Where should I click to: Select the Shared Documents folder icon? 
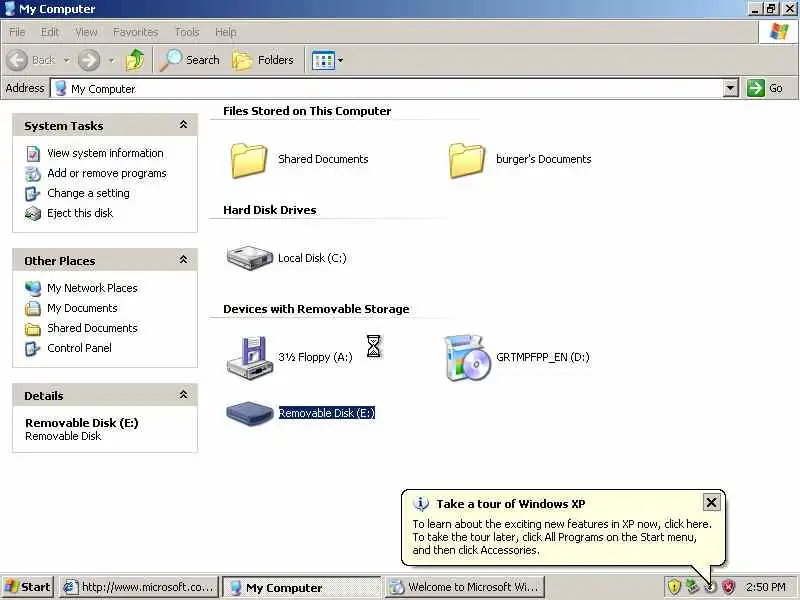point(249,160)
